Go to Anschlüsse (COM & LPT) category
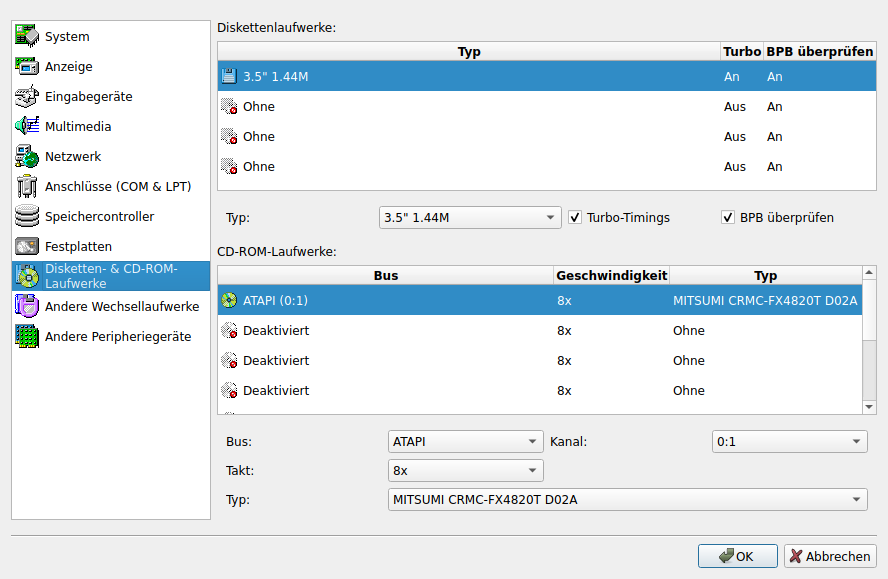Viewport: 888px width, 579px height. point(117,187)
